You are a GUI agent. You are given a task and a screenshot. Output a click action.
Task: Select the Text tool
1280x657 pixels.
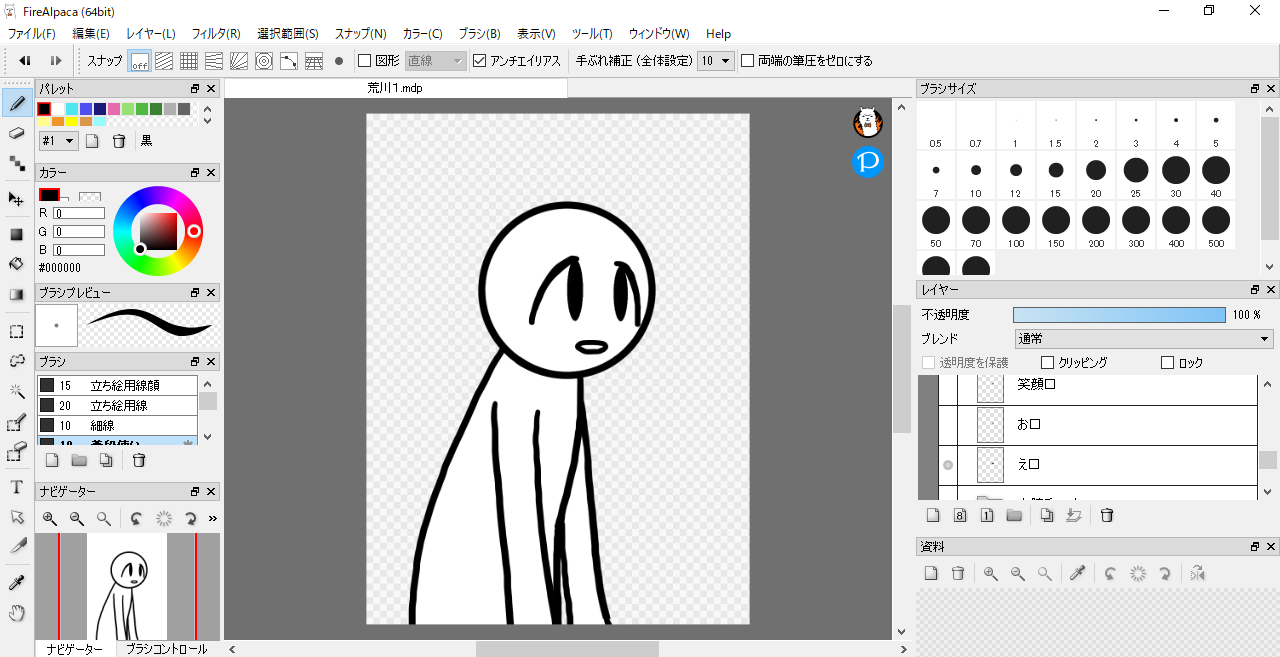[x=17, y=487]
